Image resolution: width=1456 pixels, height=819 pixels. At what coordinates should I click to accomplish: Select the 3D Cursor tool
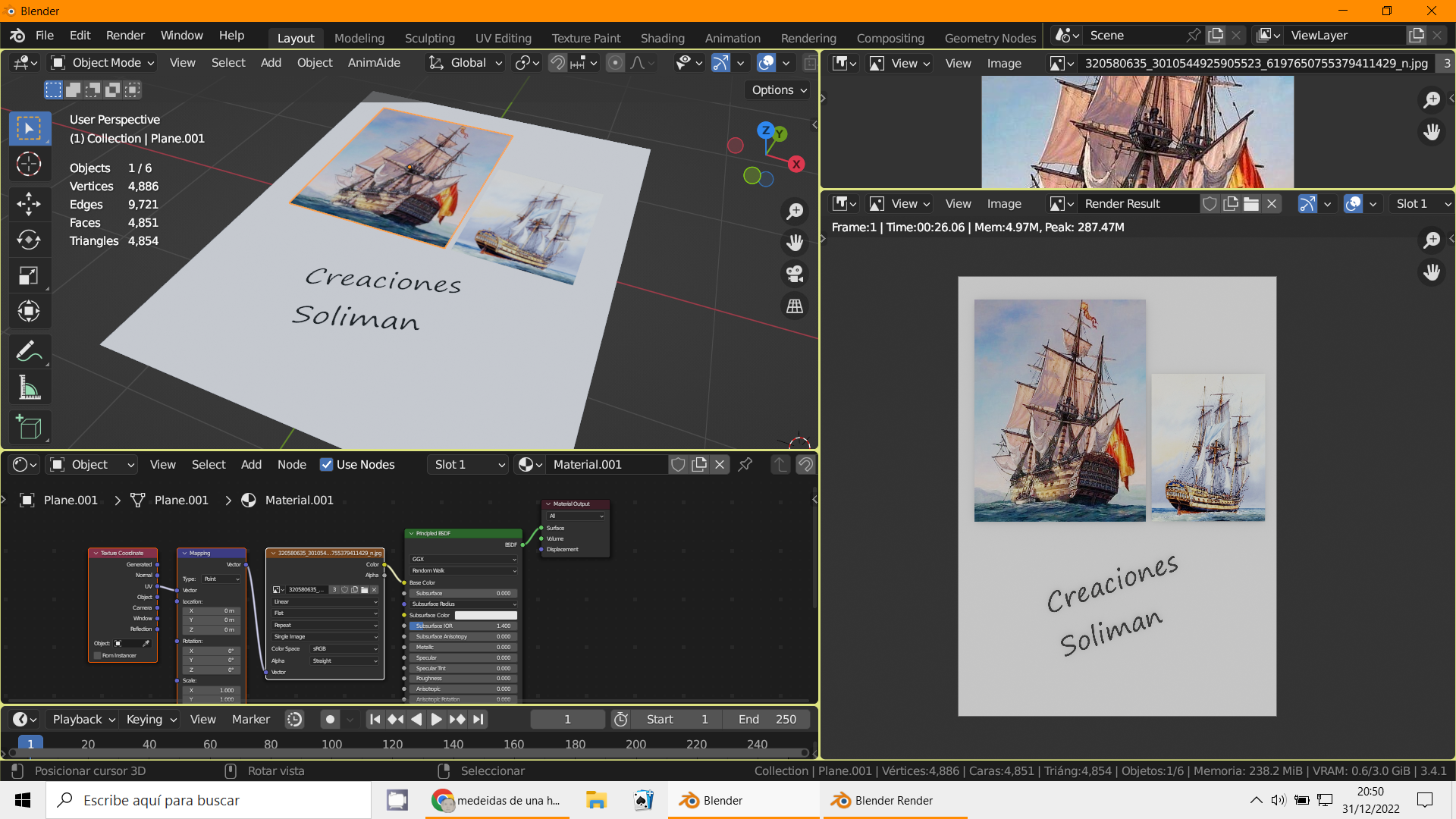click(x=29, y=164)
